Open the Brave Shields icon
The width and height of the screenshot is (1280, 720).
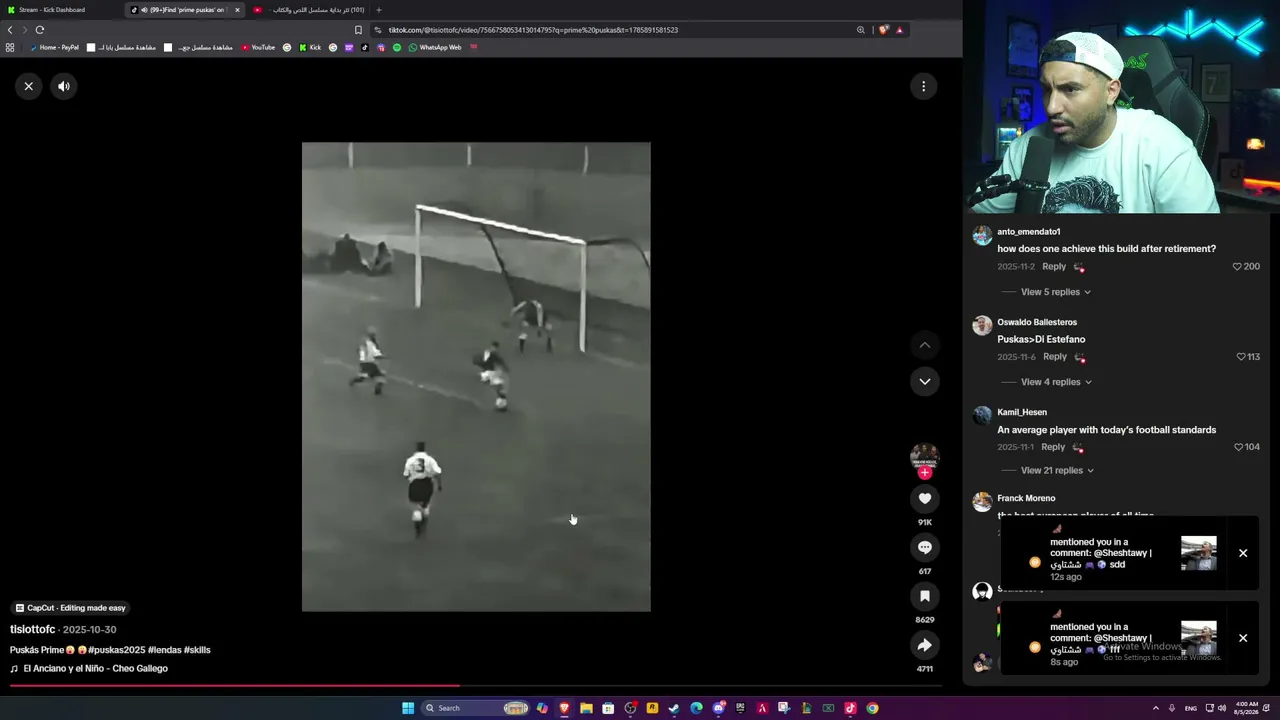[x=883, y=30]
